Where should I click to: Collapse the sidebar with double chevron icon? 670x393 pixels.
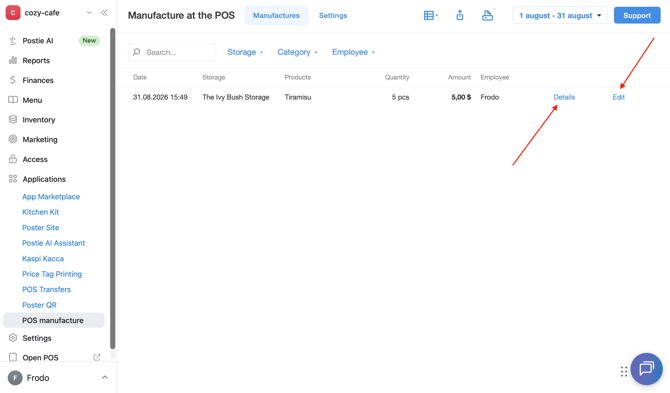(x=104, y=13)
